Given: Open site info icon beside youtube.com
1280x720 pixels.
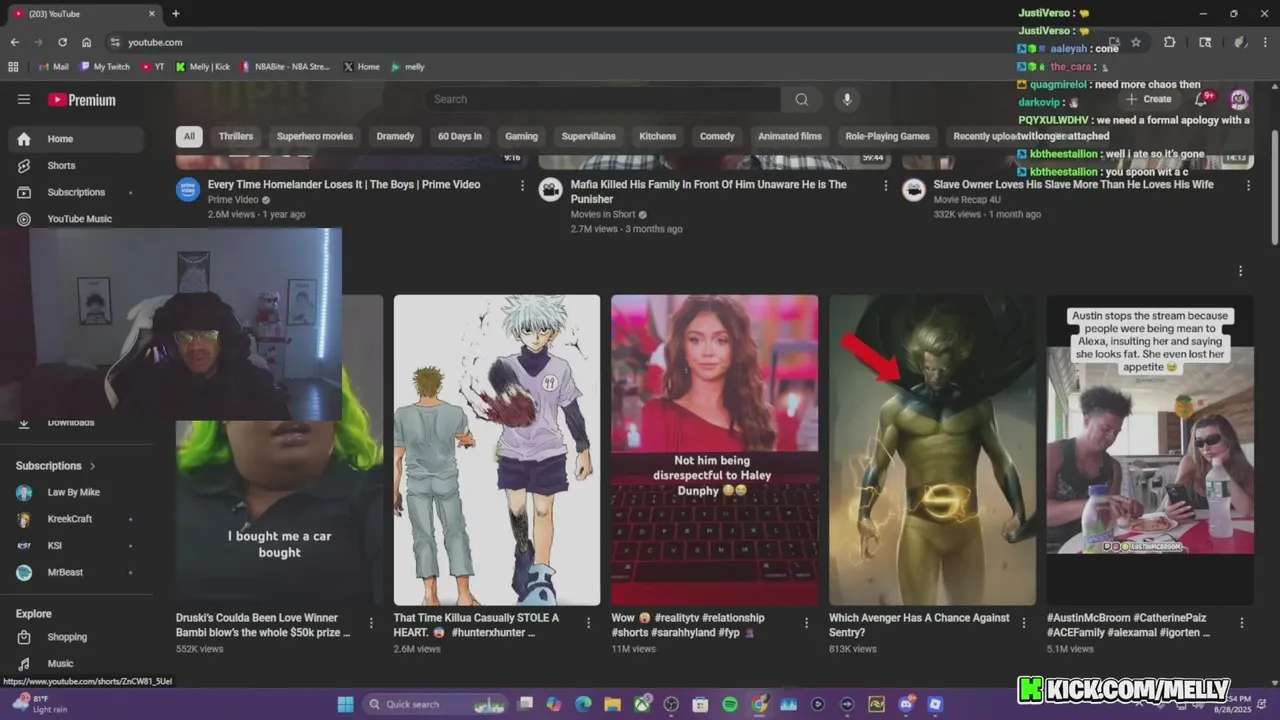Looking at the screenshot, I should coord(115,42).
